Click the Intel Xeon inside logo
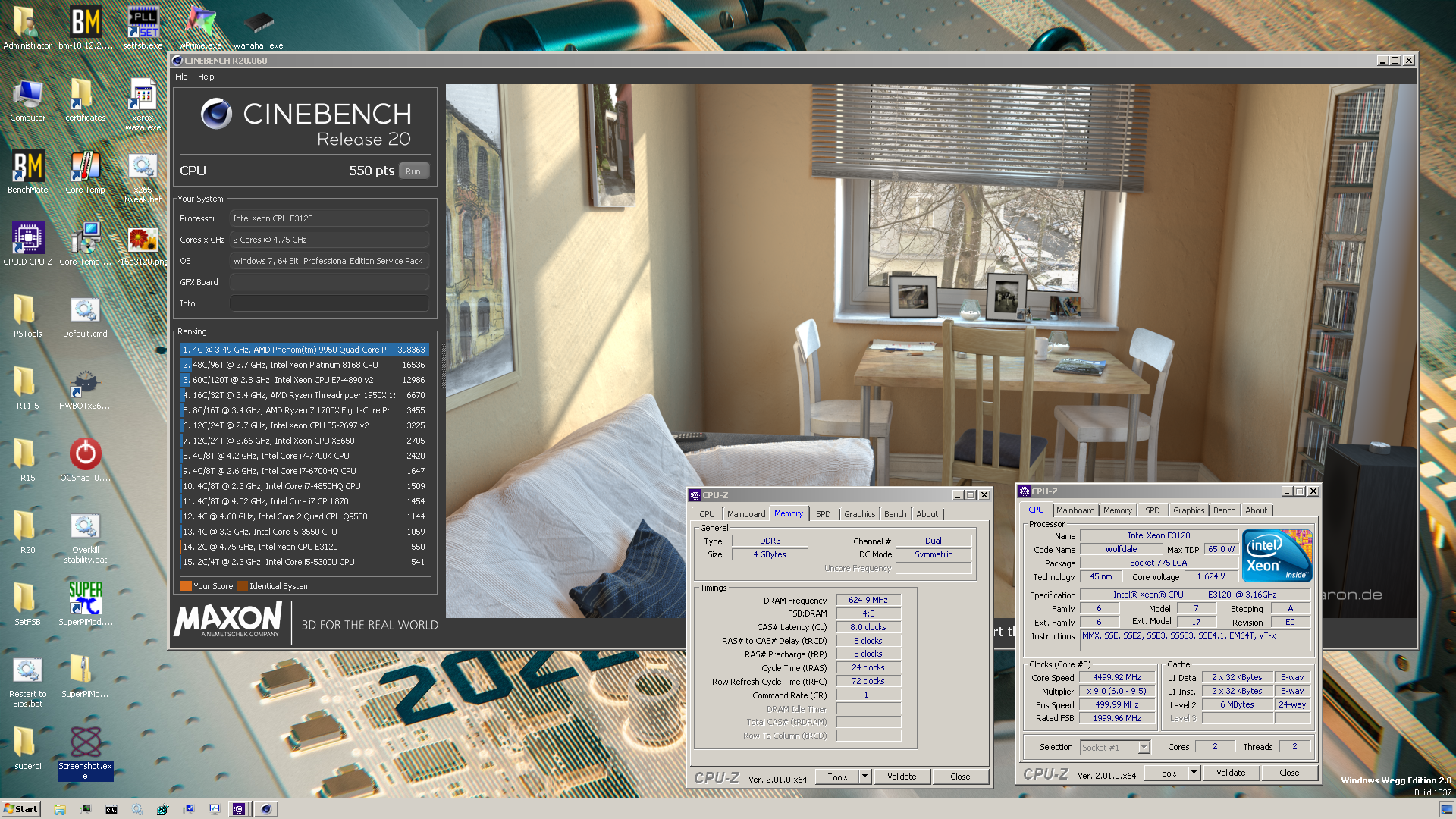 click(x=1277, y=556)
